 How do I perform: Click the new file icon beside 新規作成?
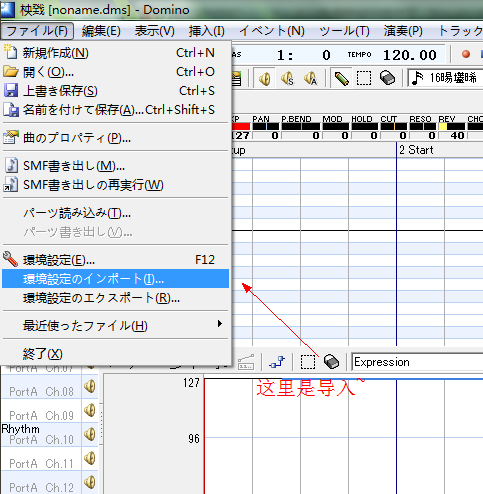(10, 52)
